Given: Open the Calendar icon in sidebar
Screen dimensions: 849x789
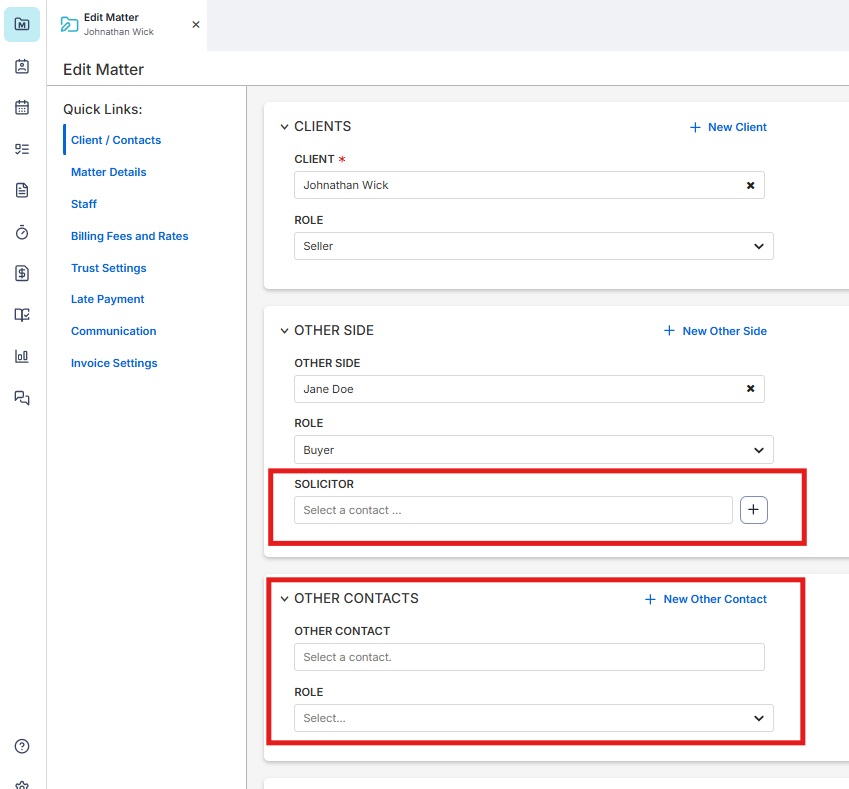Looking at the screenshot, I should point(22,107).
